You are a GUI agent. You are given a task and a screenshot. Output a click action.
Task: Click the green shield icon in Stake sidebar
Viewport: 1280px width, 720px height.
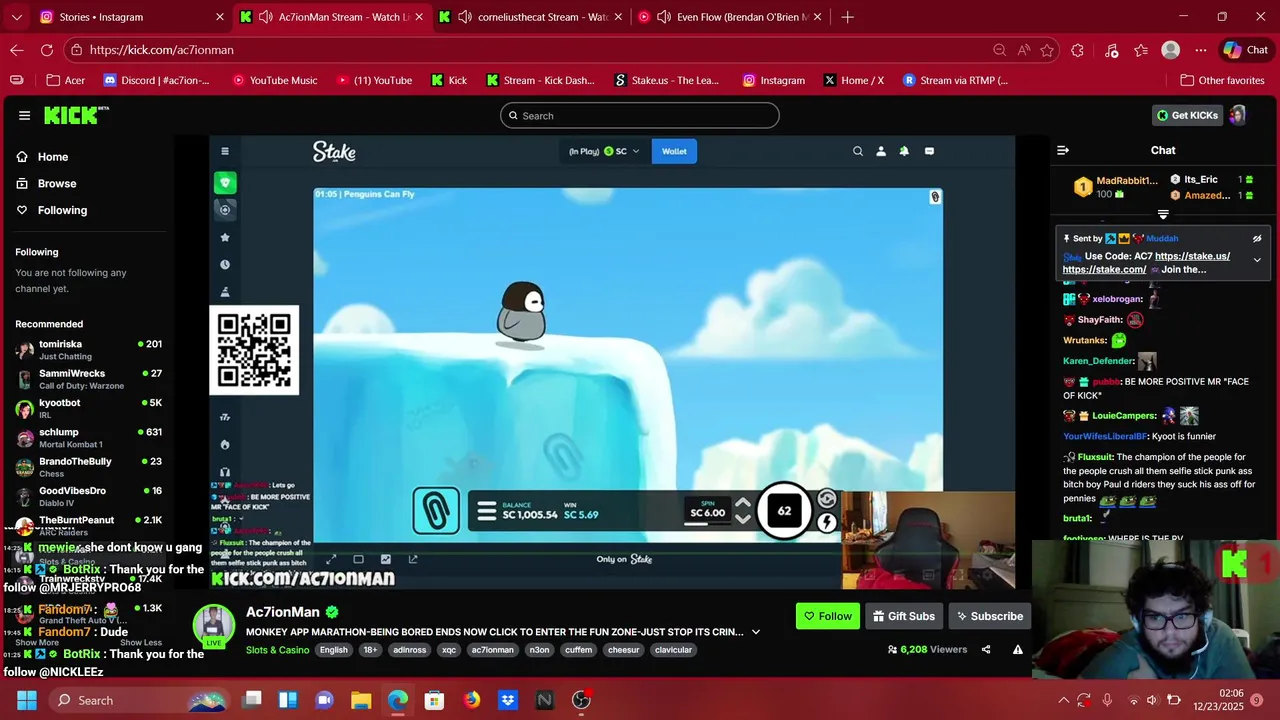pyautogui.click(x=225, y=182)
